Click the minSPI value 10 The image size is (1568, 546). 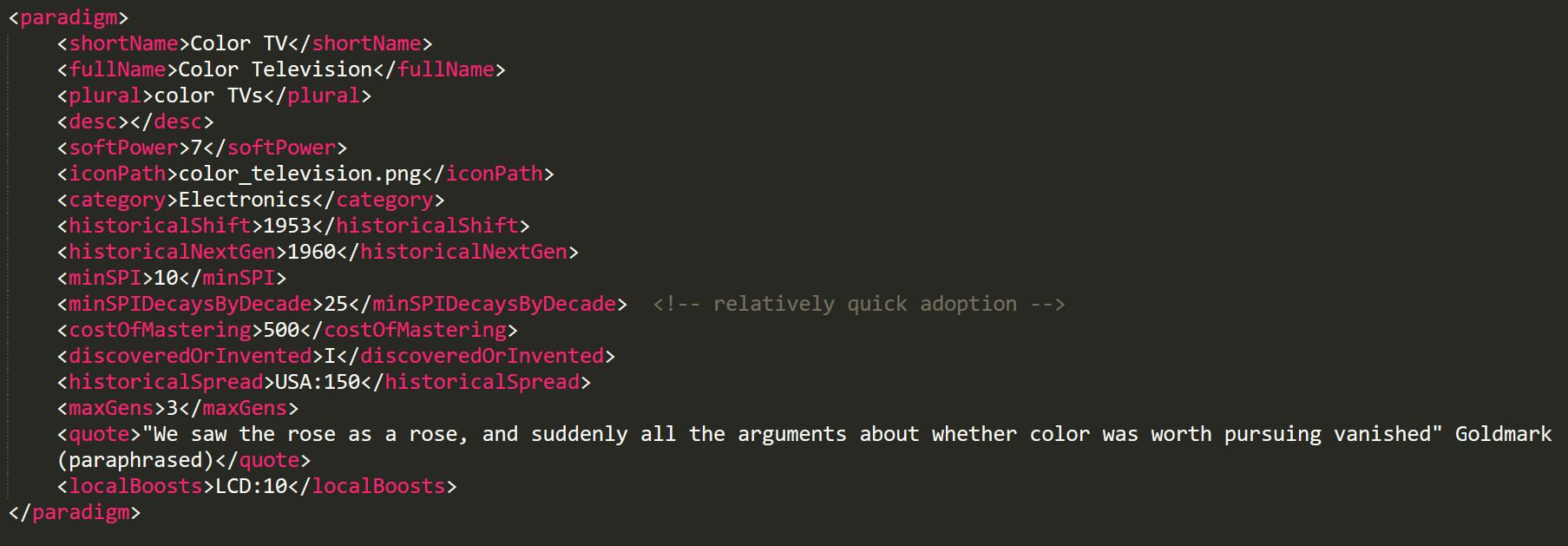pos(166,278)
